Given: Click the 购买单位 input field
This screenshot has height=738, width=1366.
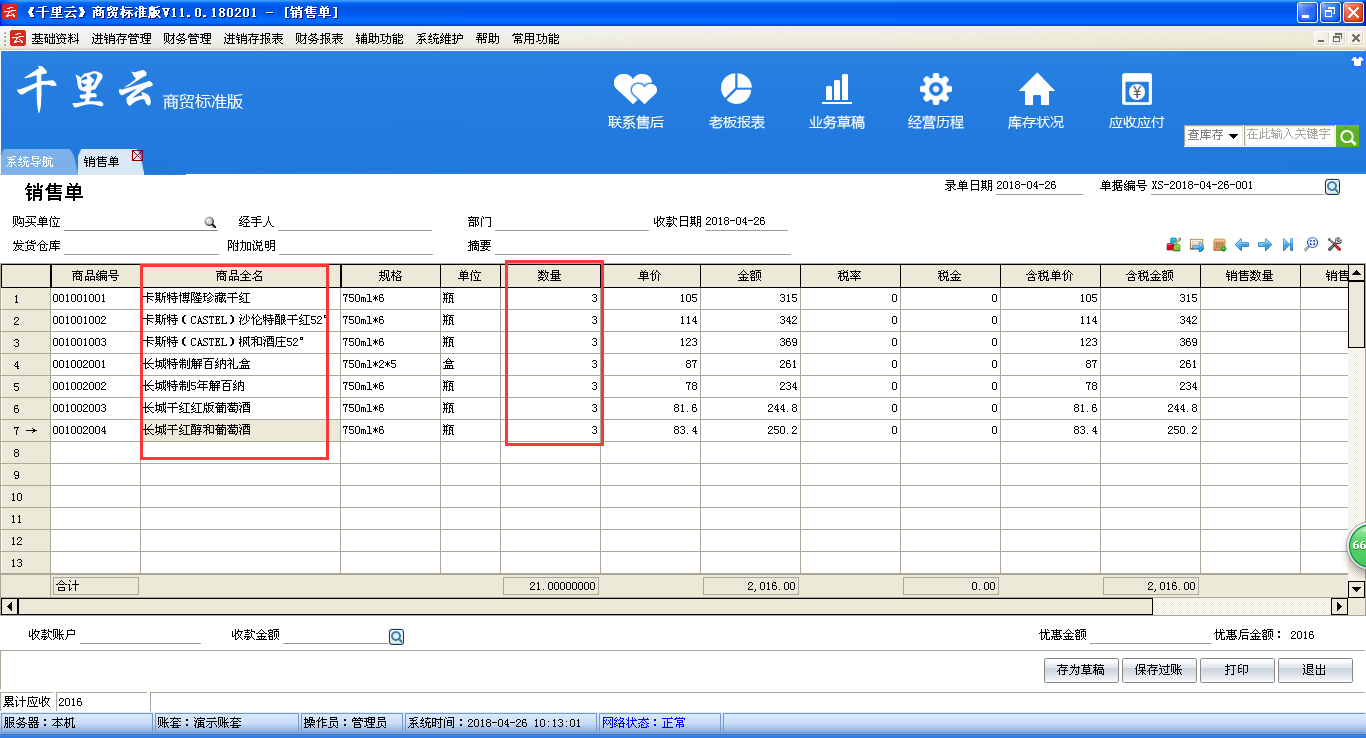Looking at the screenshot, I should click(x=133, y=222).
